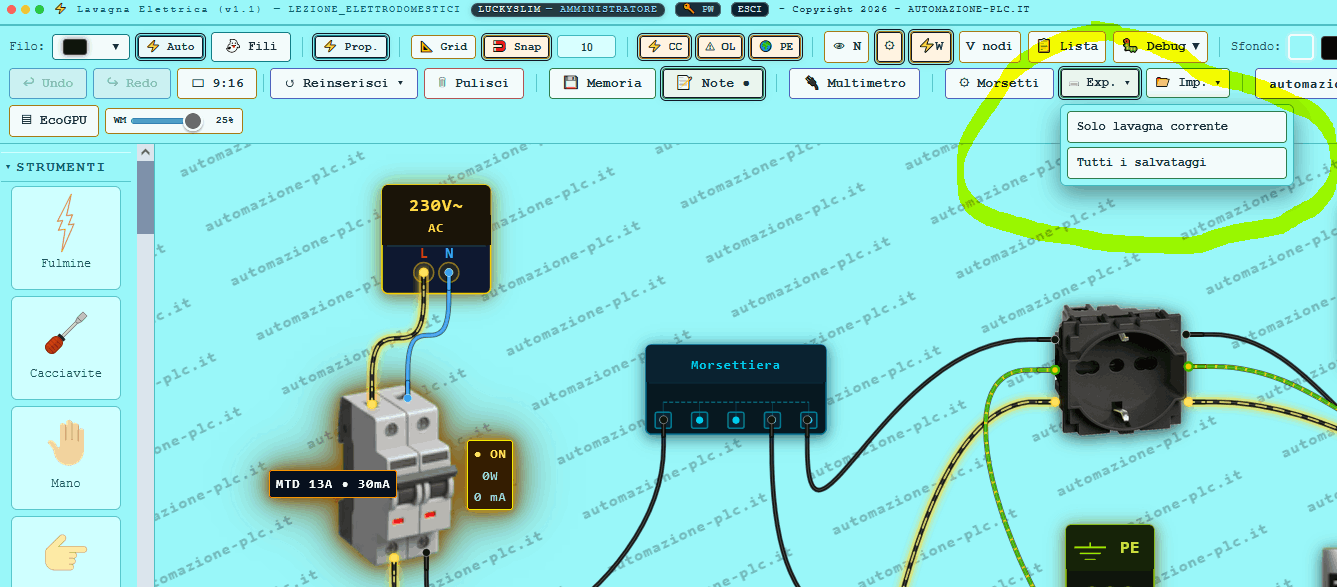Toggle CC short-circuit simulation
The height and width of the screenshot is (587, 1337).
tap(665, 47)
